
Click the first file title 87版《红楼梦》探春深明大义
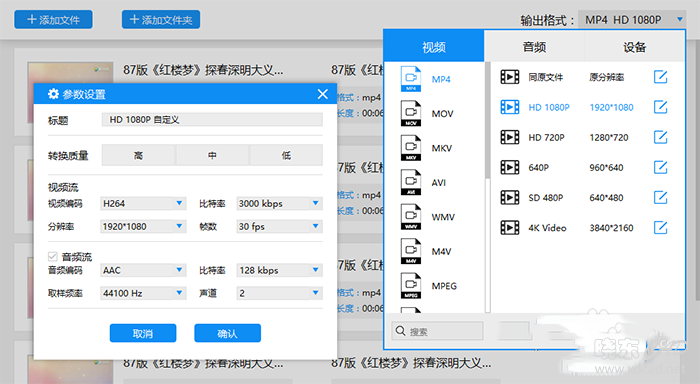point(203,70)
